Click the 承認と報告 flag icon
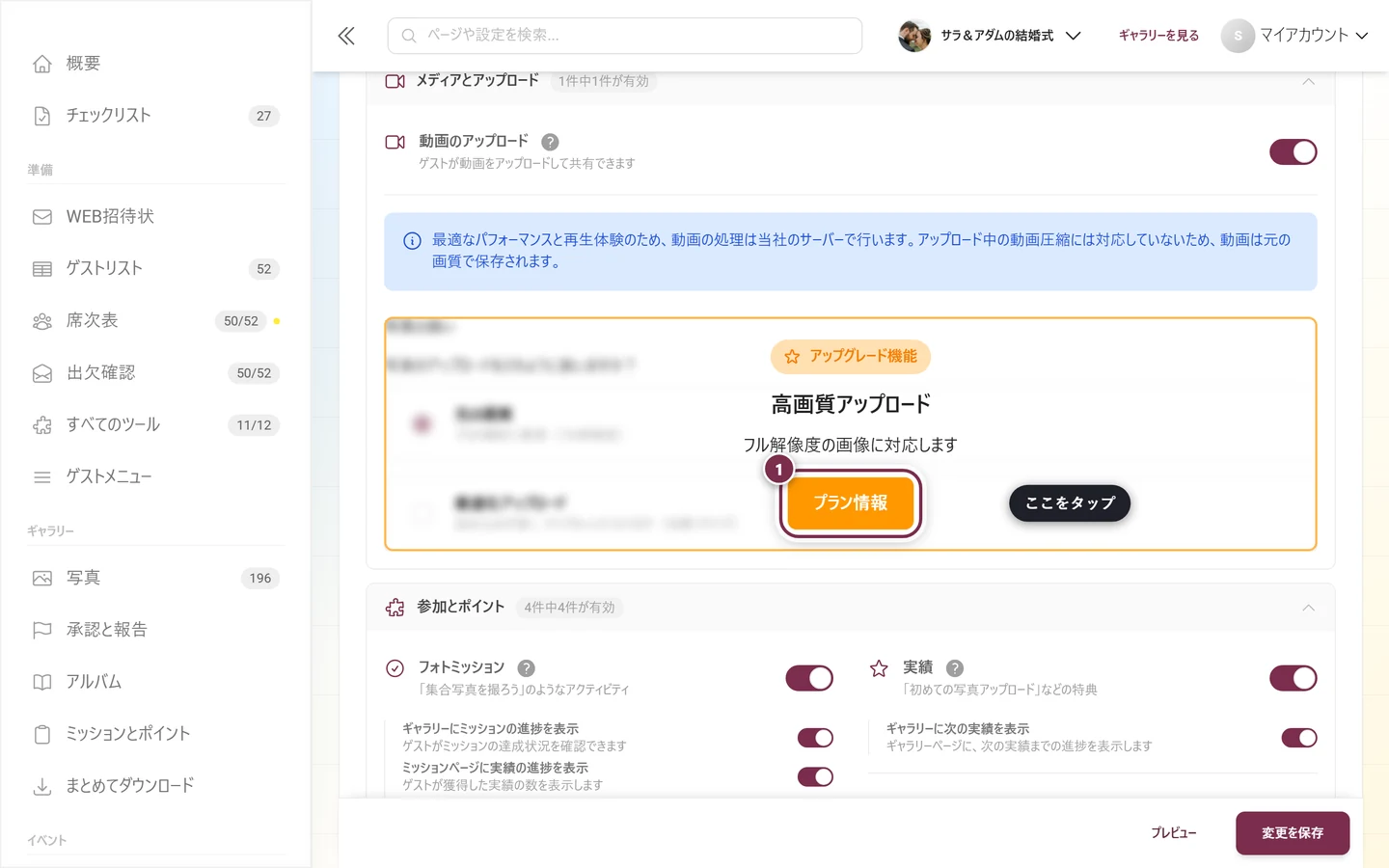The height and width of the screenshot is (868, 1389). 42,631
